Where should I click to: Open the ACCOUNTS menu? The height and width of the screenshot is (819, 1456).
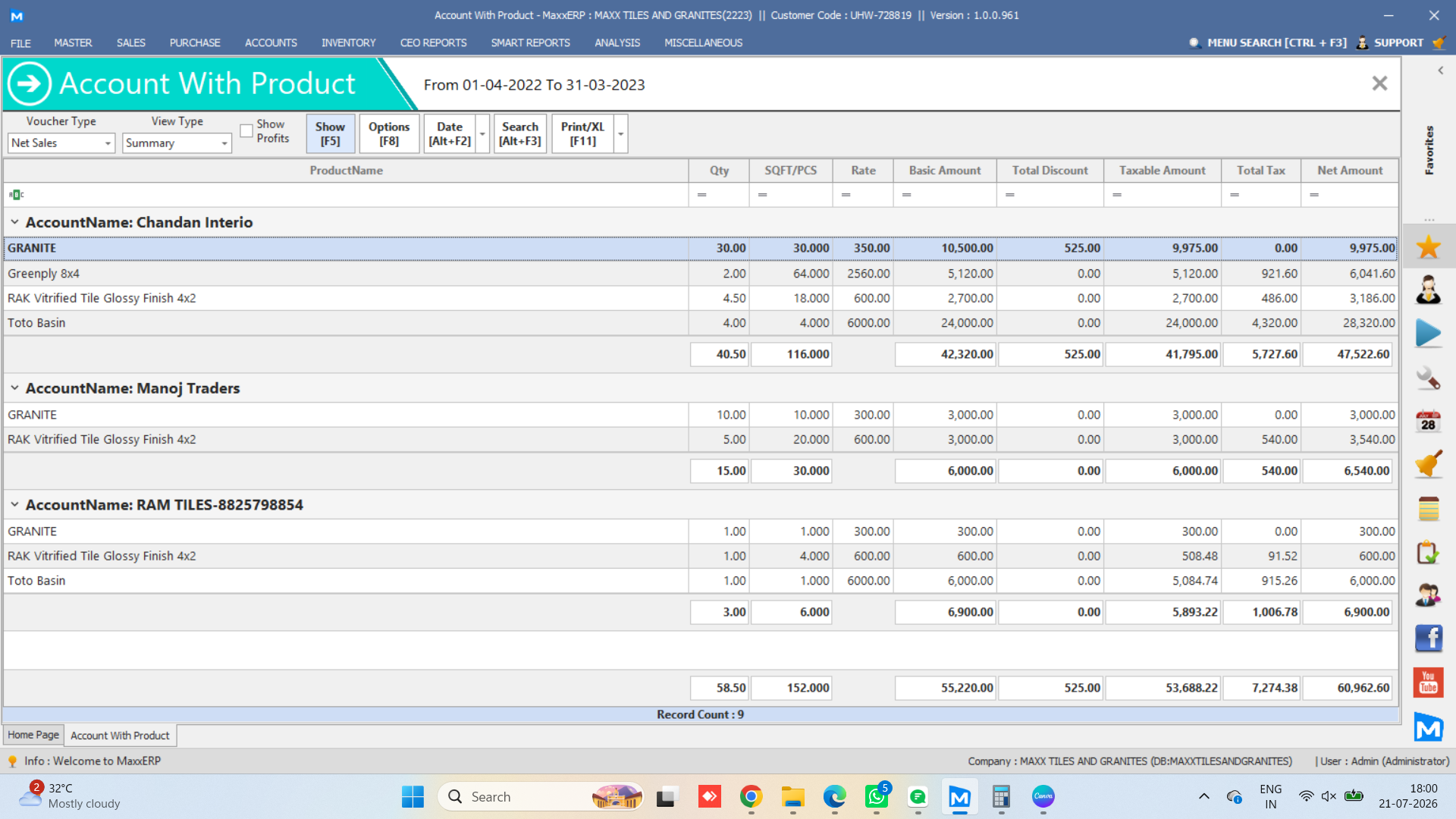click(271, 43)
